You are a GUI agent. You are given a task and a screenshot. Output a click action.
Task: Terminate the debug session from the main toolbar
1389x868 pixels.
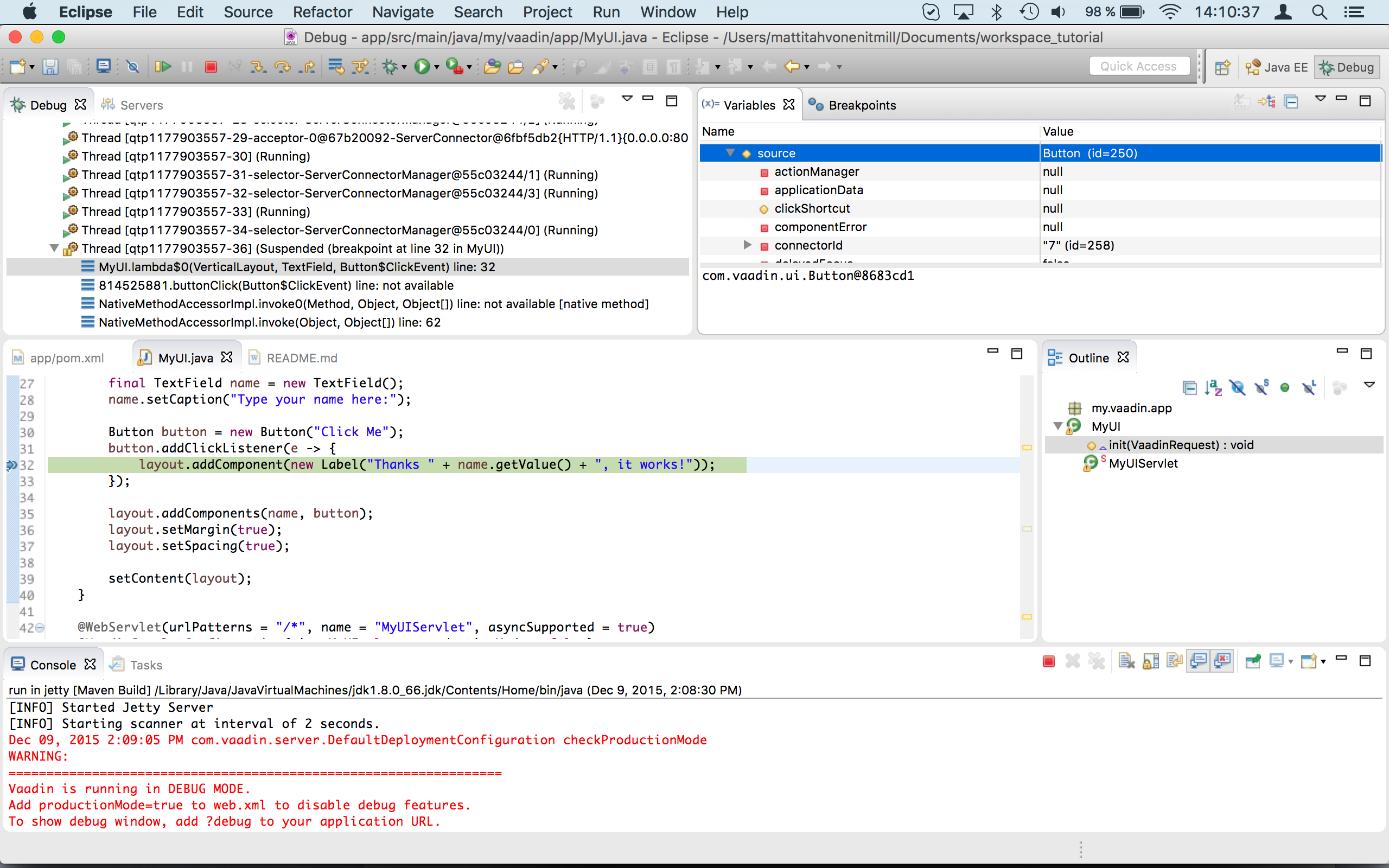pyautogui.click(x=211, y=67)
